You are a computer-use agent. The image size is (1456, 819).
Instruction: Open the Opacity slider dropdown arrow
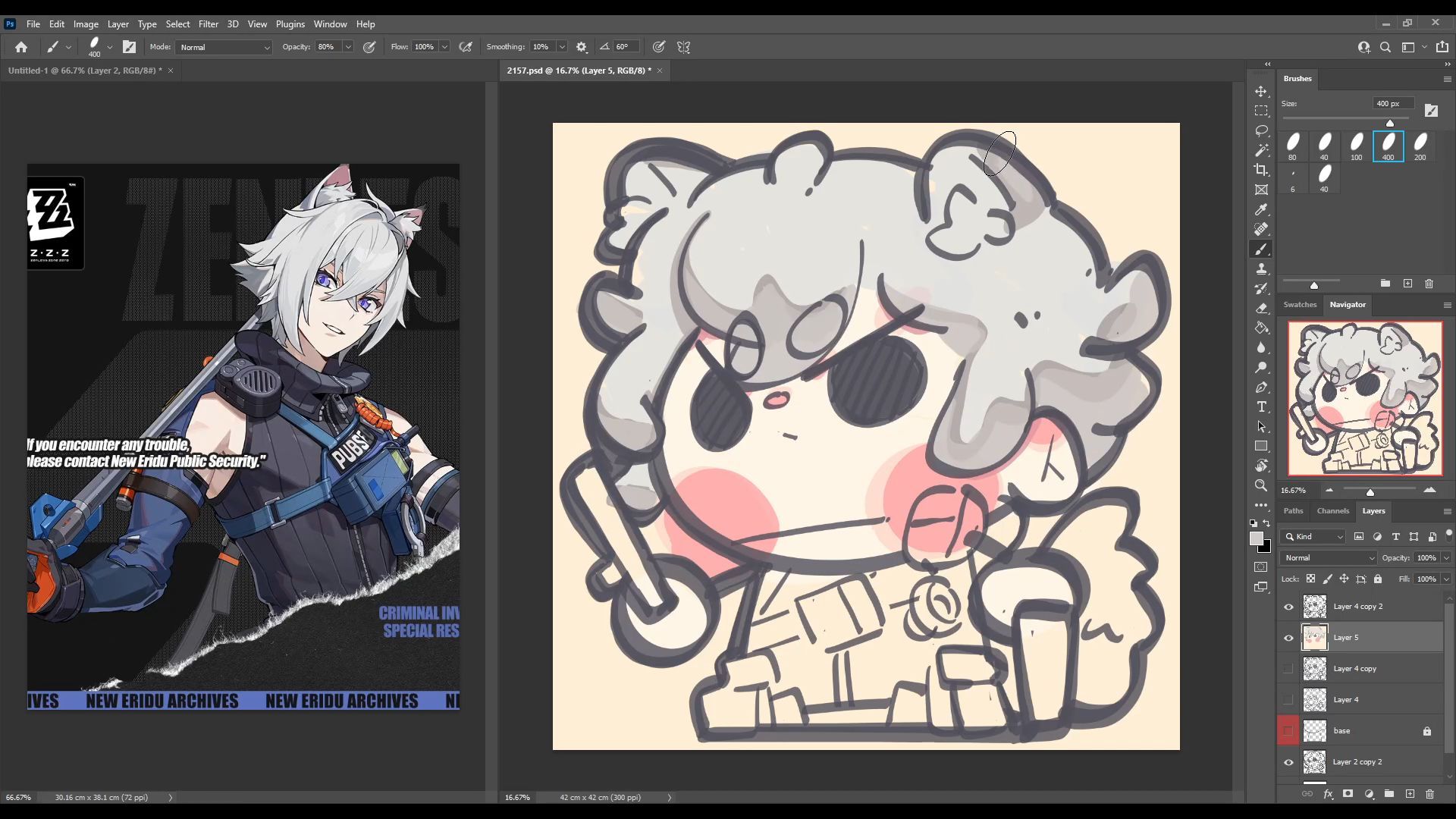point(348,47)
